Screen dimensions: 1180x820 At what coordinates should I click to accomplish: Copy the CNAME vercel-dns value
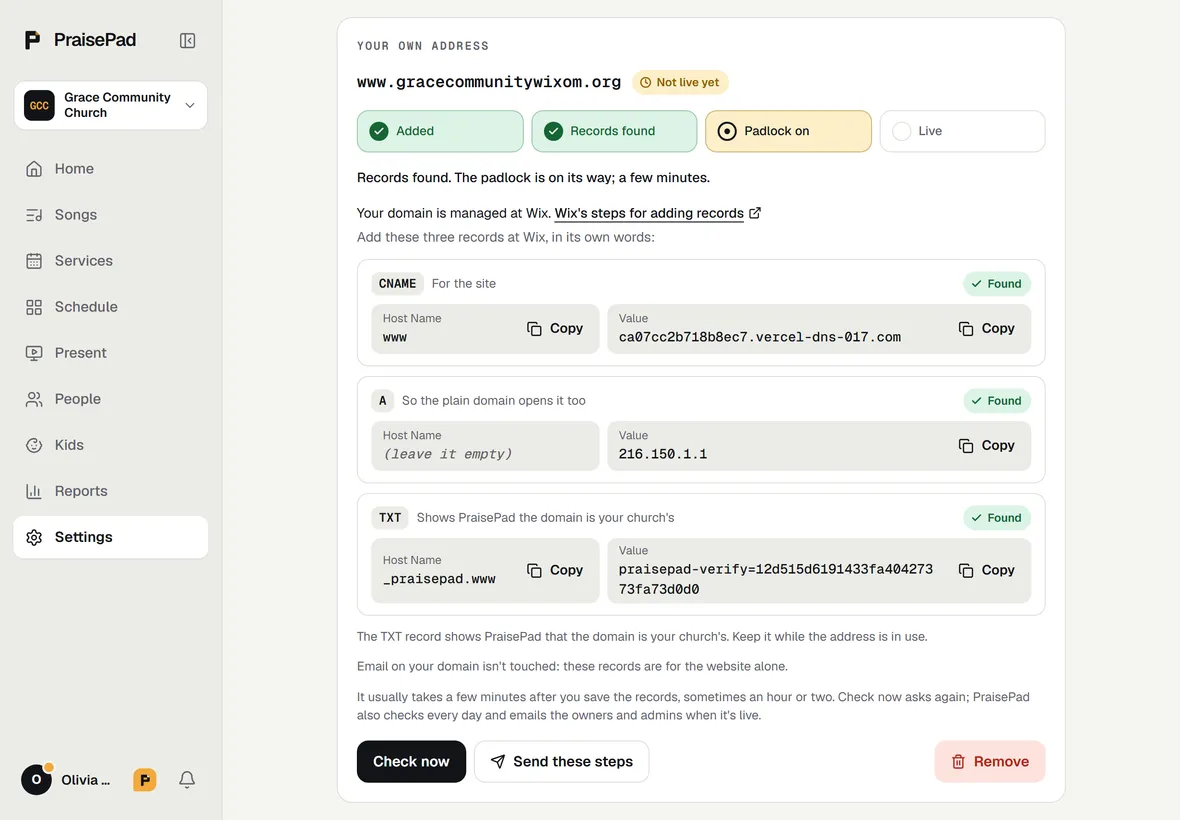(987, 328)
